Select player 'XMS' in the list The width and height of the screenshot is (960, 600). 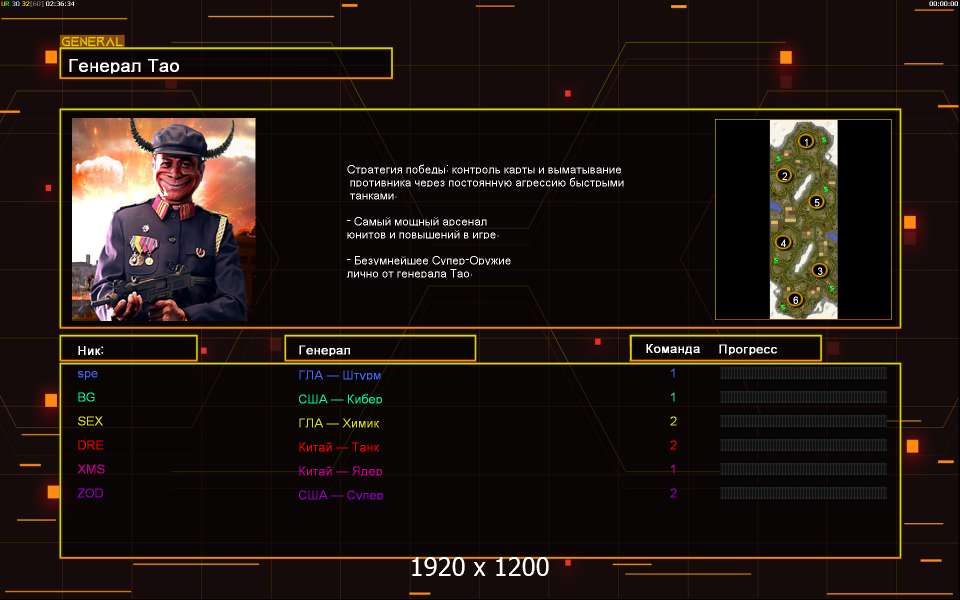pos(91,469)
